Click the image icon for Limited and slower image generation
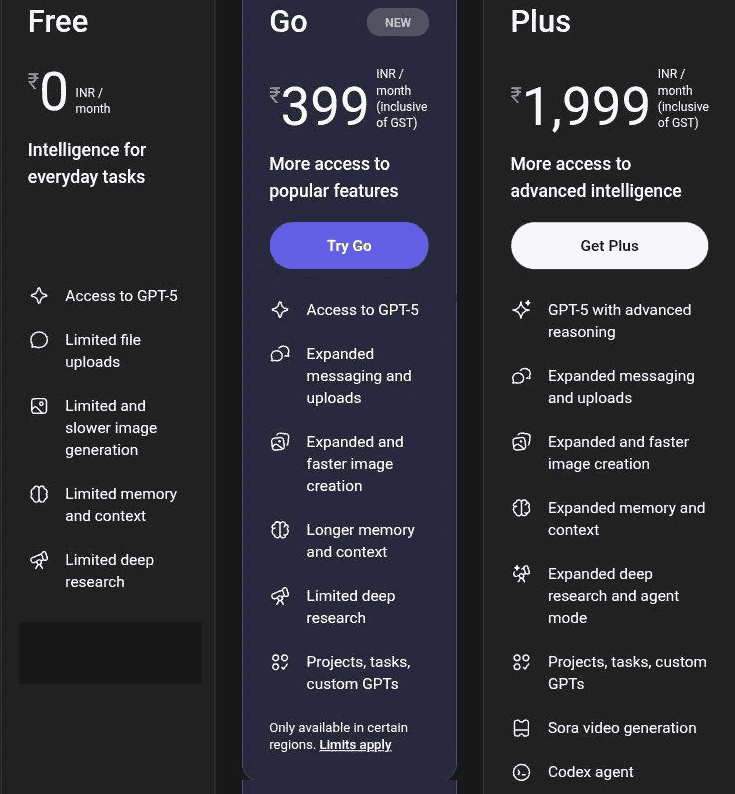 [39, 406]
